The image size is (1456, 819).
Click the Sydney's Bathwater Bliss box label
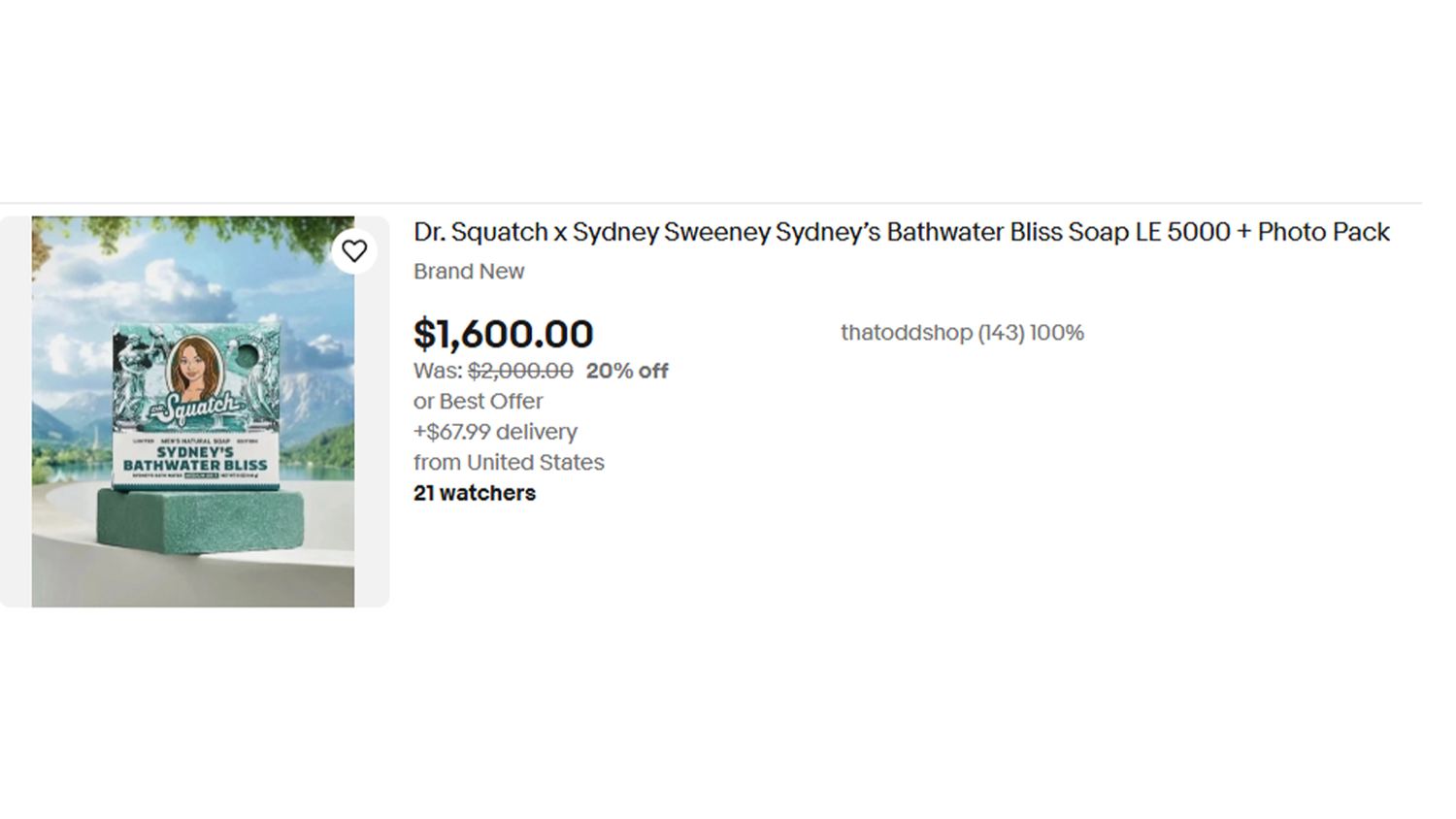[x=195, y=459]
